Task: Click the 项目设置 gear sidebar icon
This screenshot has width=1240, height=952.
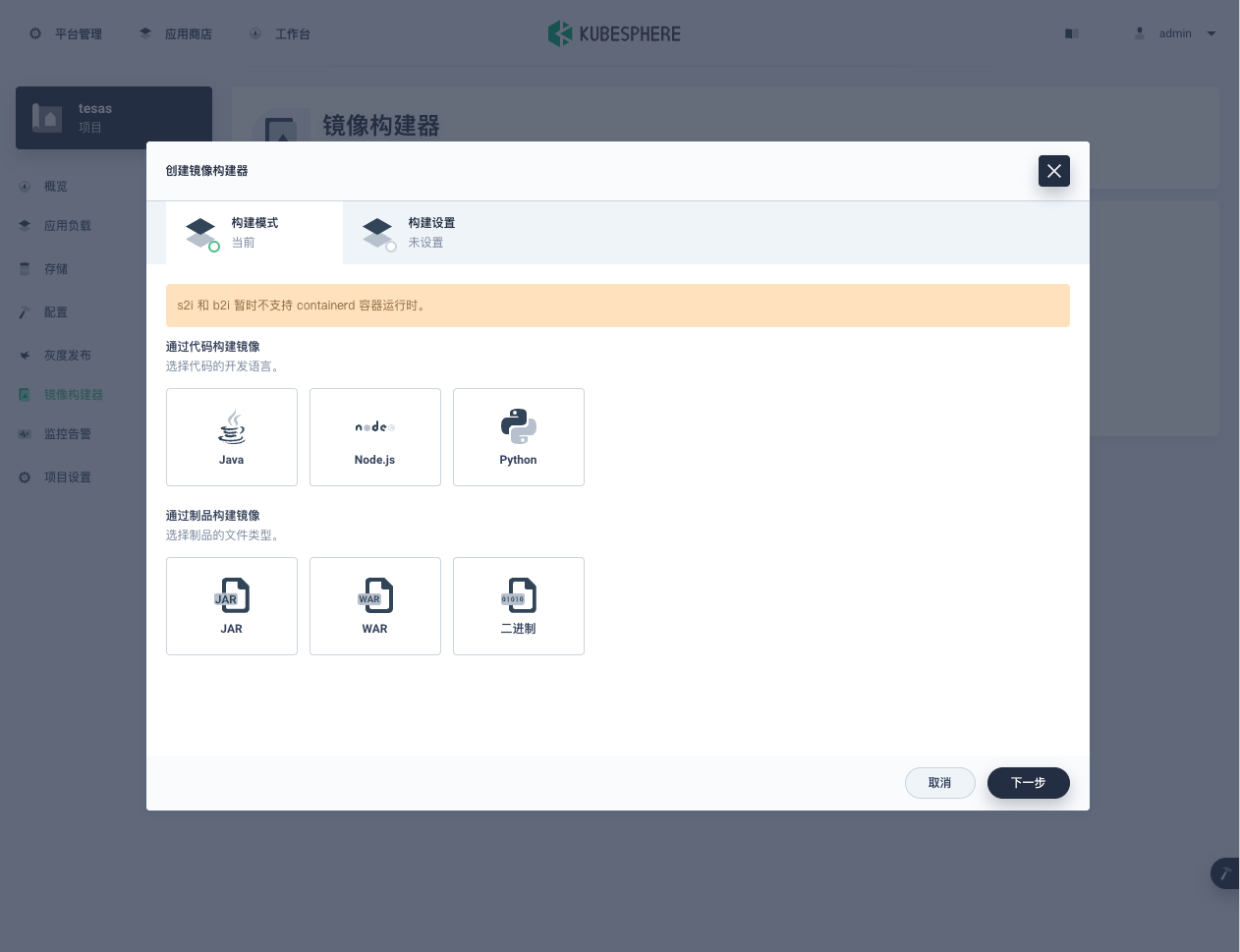Action: pos(25,477)
